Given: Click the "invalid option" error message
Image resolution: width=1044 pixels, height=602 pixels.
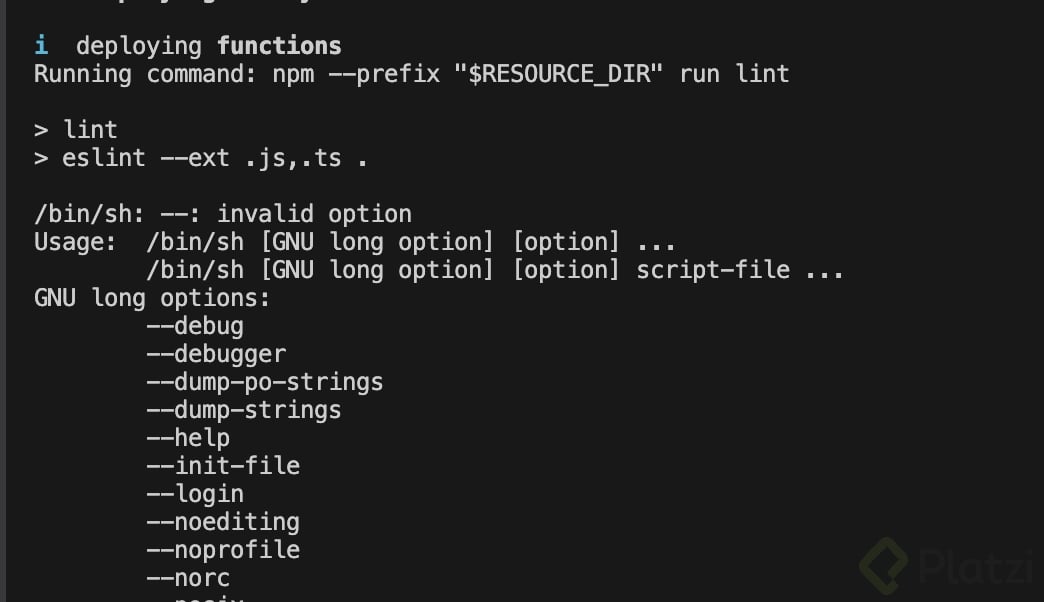Looking at the screenshot, I should (x=314, y=214).
